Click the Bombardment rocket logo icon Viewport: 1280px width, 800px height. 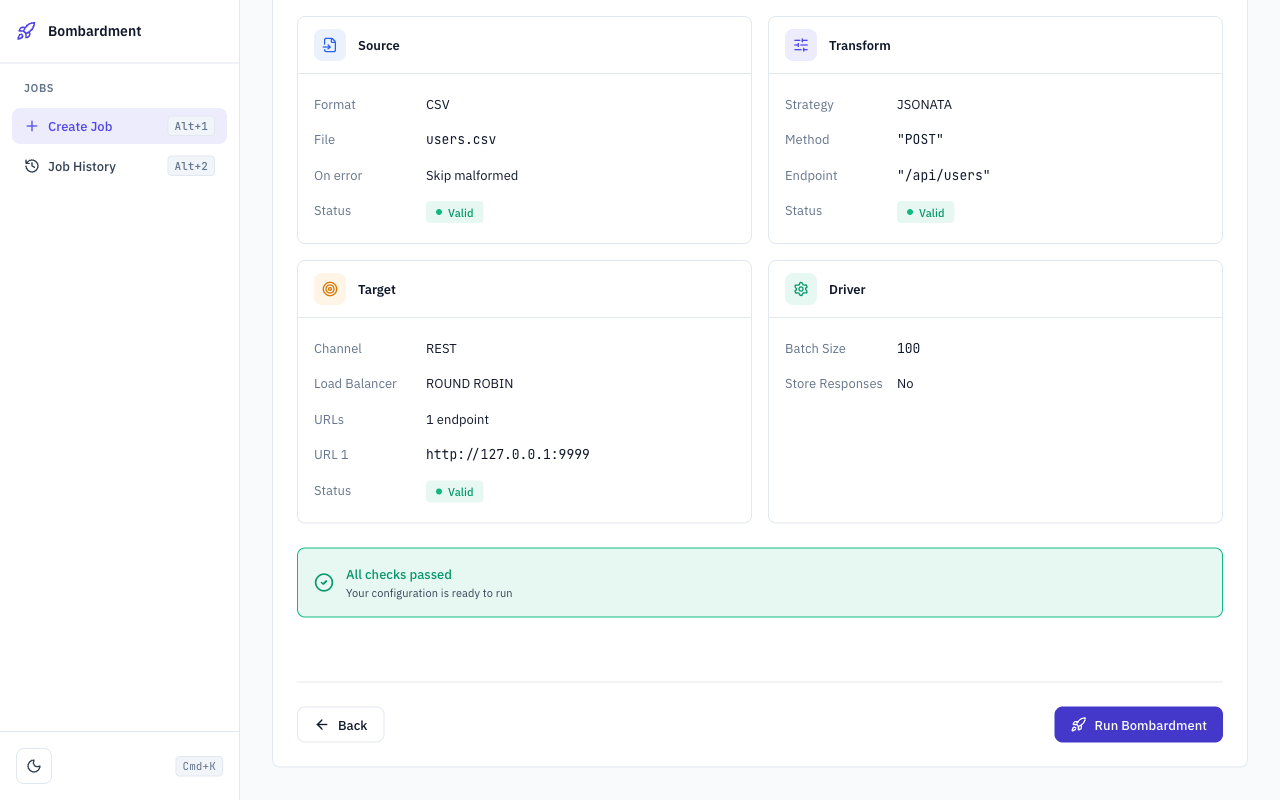[x=25, y=31]
